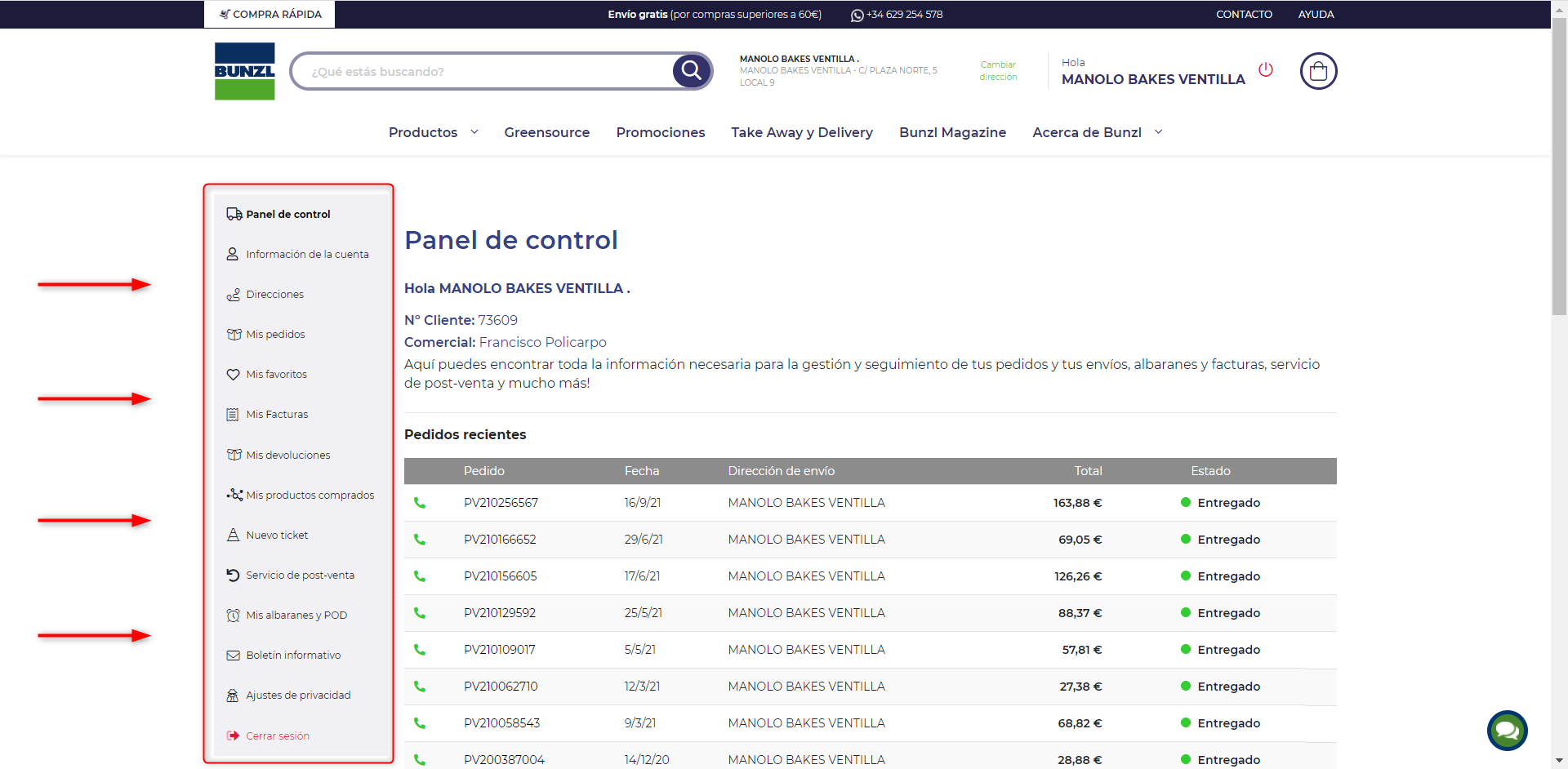Open Take Away y Delivery menu

802,132
